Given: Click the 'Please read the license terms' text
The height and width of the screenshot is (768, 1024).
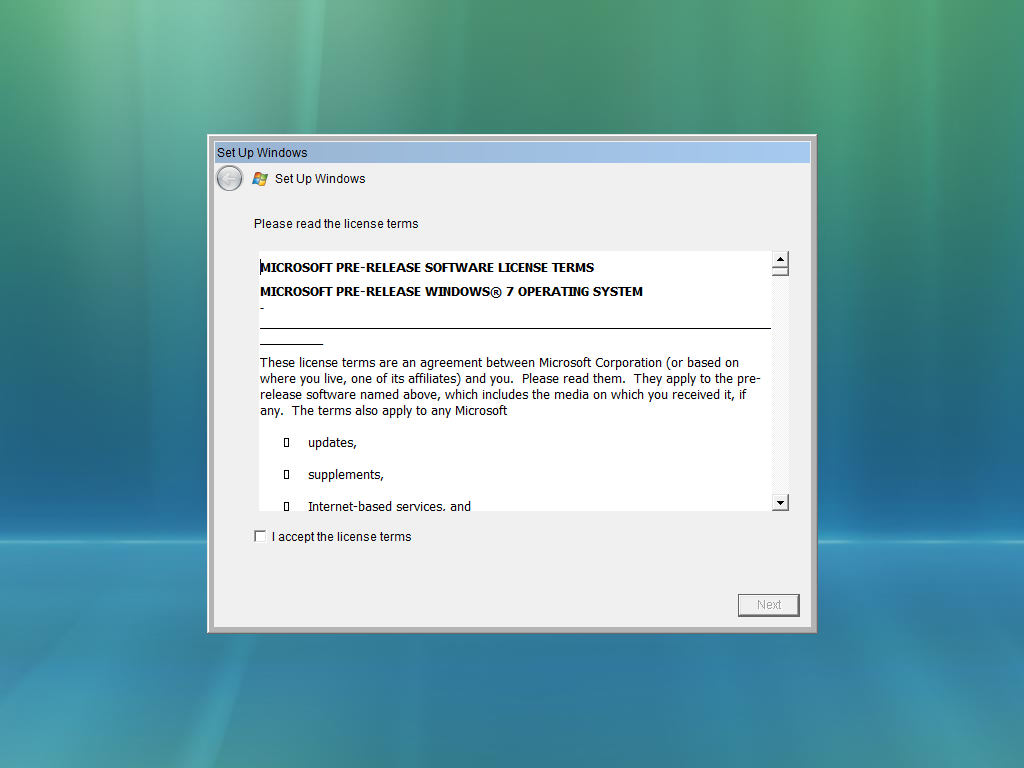Looking at the screenshot, I should [x=336, y=224].
